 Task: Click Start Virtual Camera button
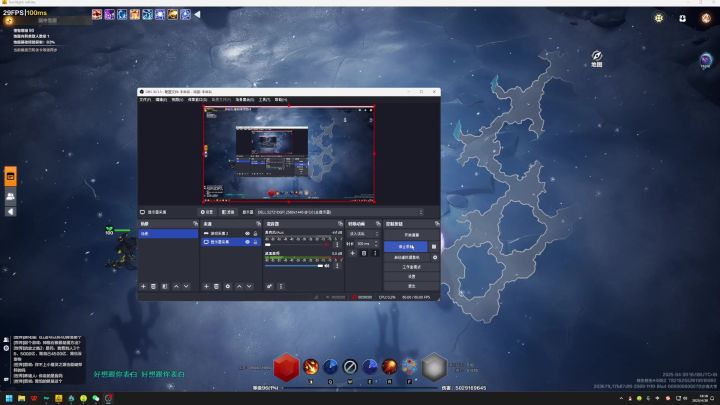tap(407, 258)
